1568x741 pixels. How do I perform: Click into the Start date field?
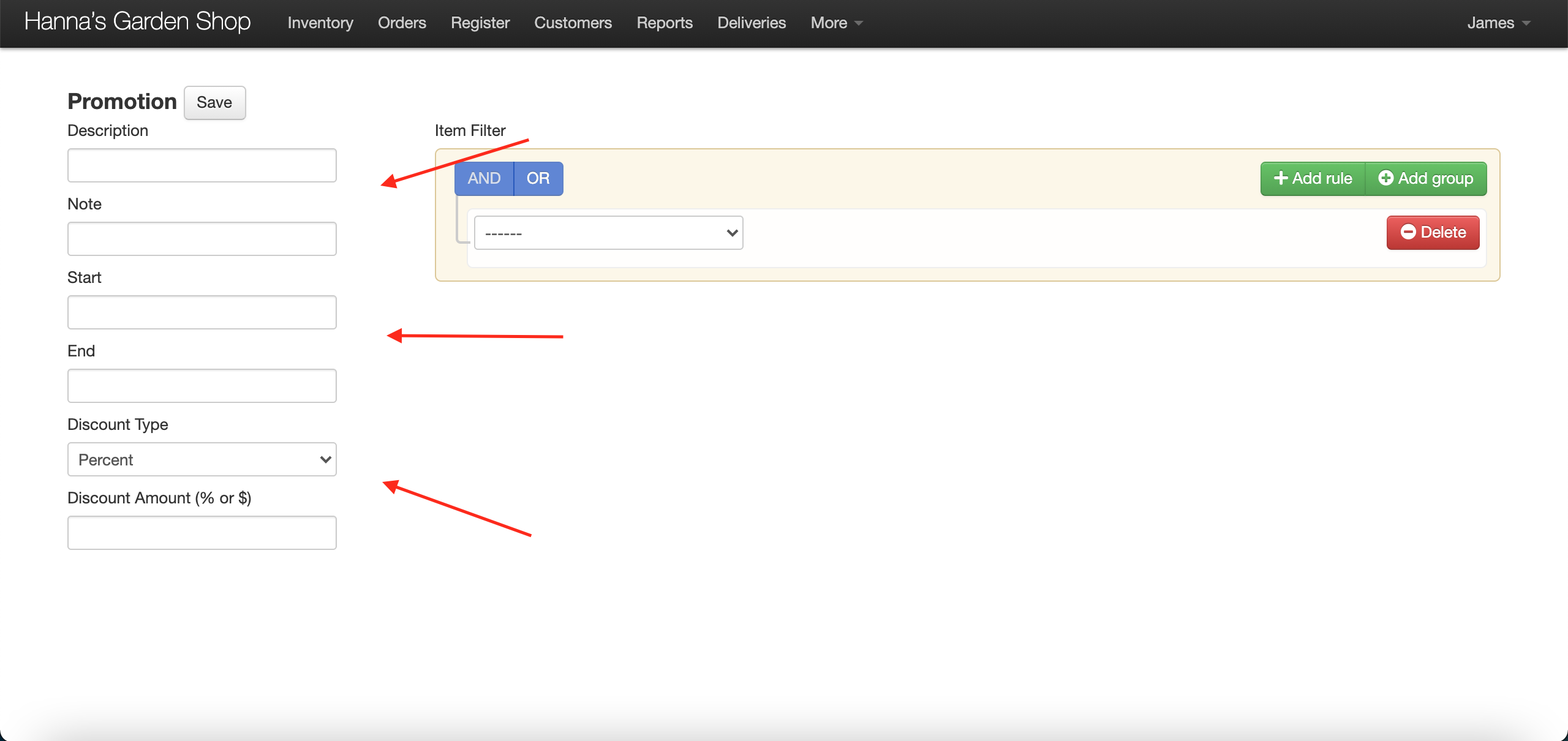[202, 312]
